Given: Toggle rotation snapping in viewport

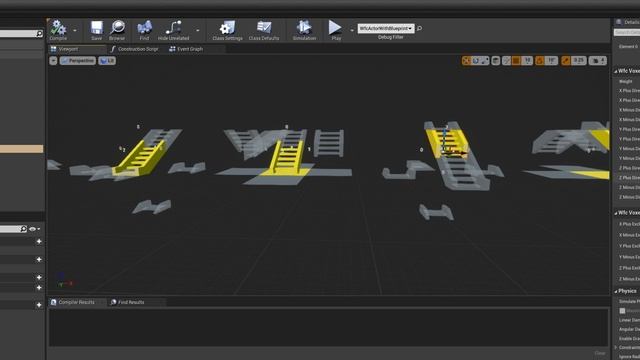Looking at the screenshot, I should point(540,61).
